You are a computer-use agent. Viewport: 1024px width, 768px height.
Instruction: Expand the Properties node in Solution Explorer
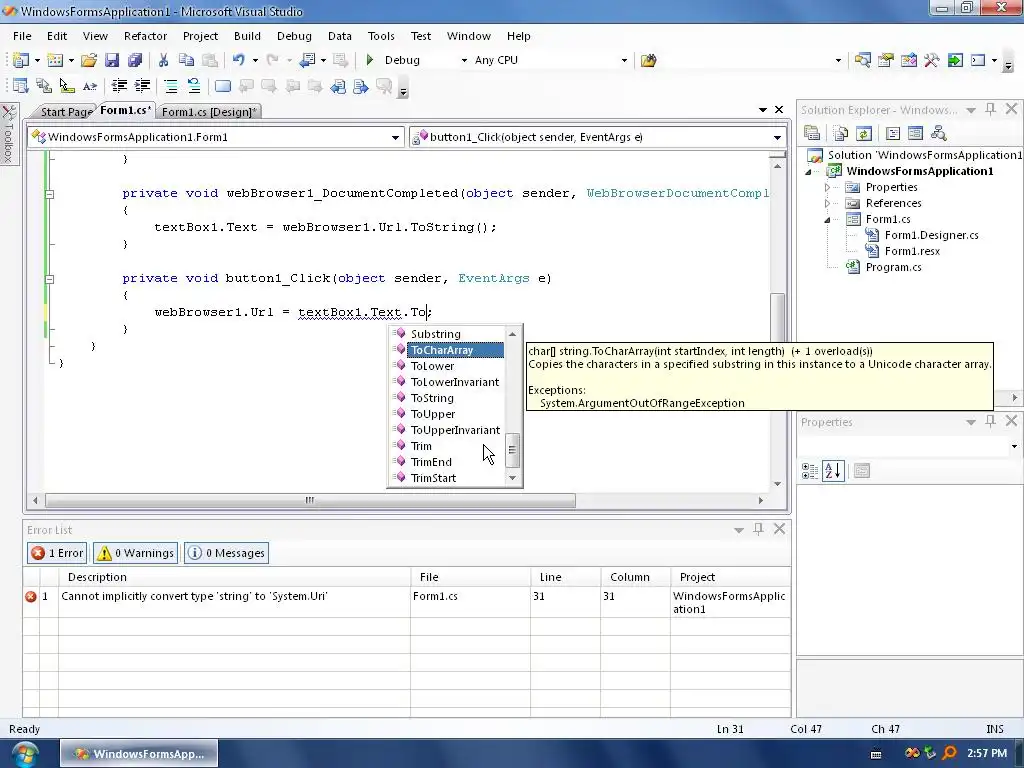(x=827, y=187)
